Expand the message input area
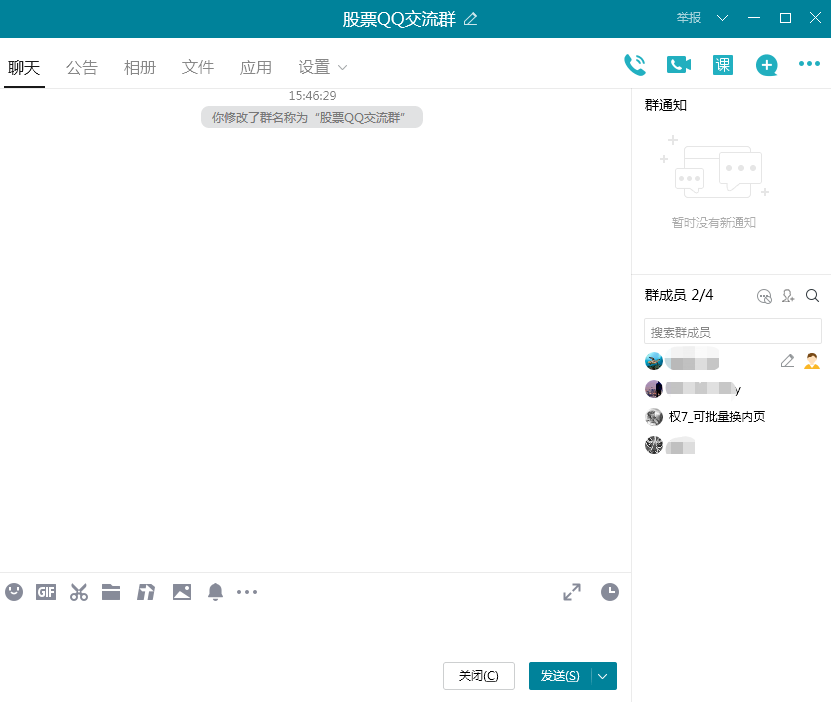Viewport: 831px width, 702px height. [572, 592]
